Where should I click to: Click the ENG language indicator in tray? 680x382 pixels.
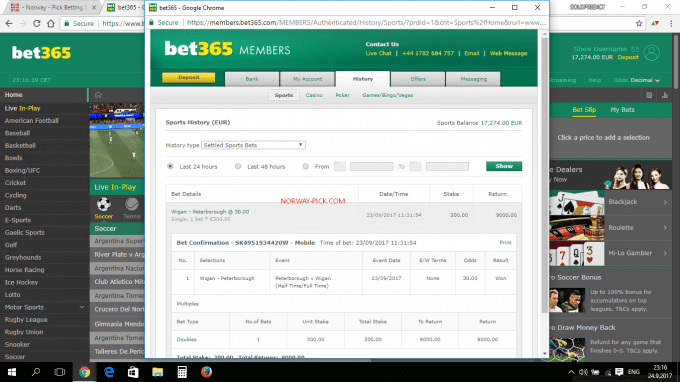click(x=634, y=372)
